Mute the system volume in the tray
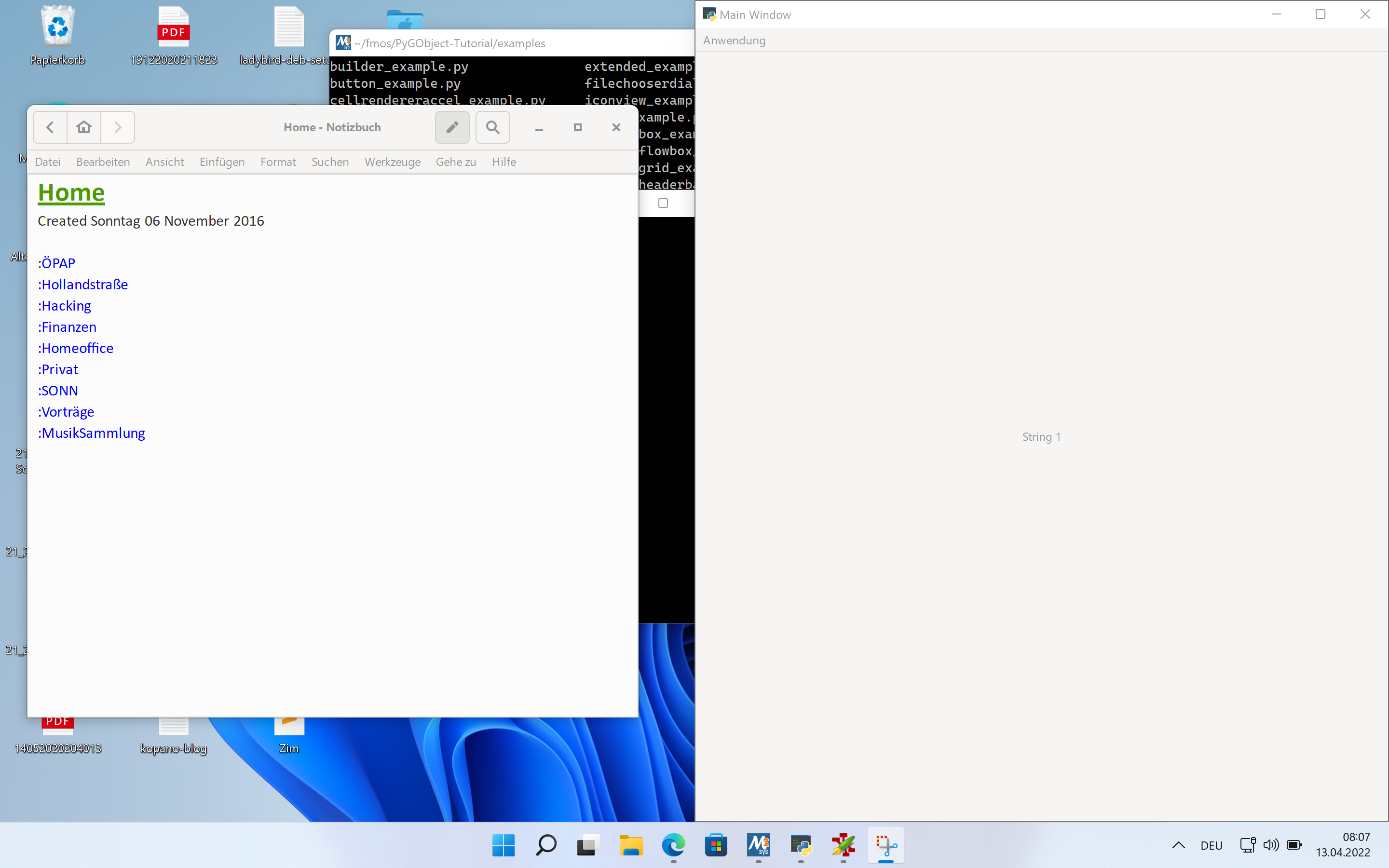The width and height of the screenshot is (1389, 868). tap(1270, 845)
